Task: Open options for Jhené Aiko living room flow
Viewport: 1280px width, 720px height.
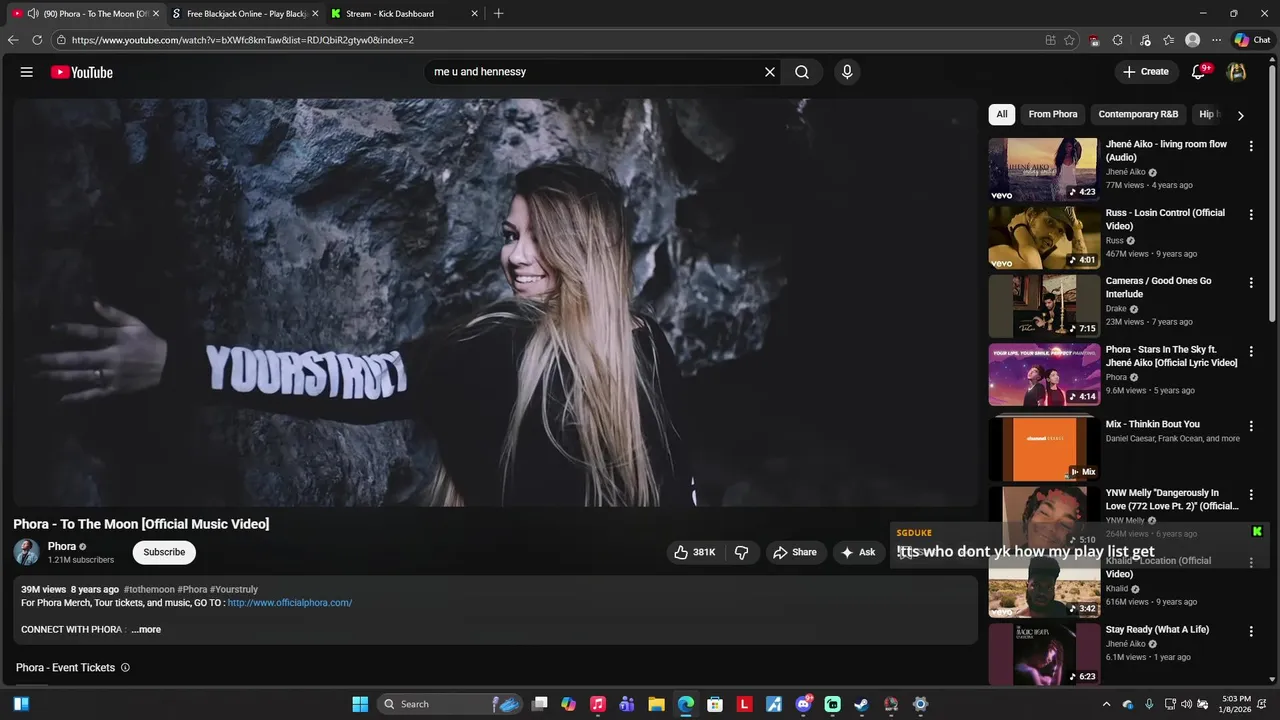Action: coord(1250,146)
